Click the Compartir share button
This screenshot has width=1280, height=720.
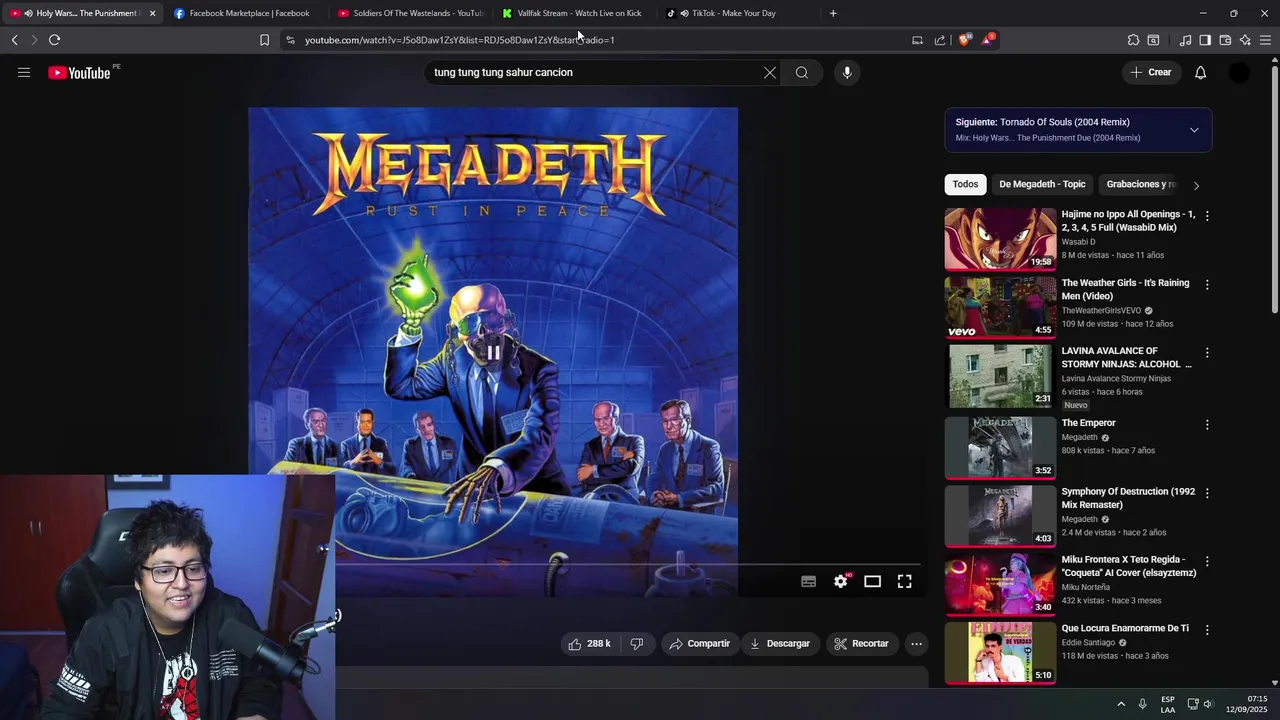[700, 643]
